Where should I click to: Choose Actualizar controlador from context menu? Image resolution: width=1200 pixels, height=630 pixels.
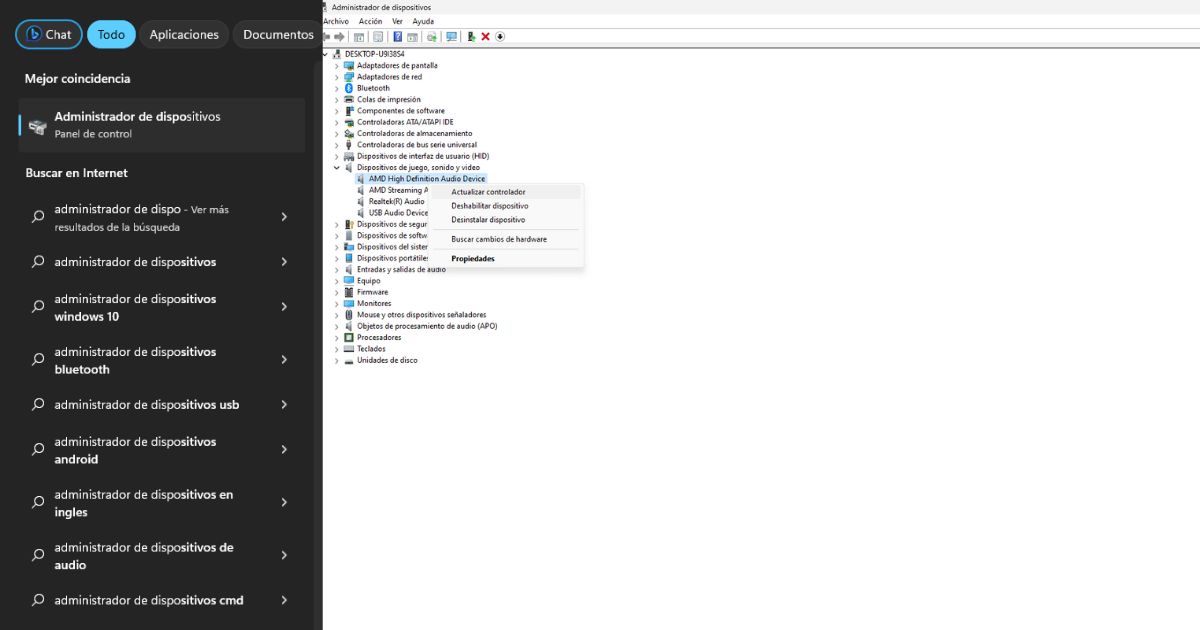point(508,192)
